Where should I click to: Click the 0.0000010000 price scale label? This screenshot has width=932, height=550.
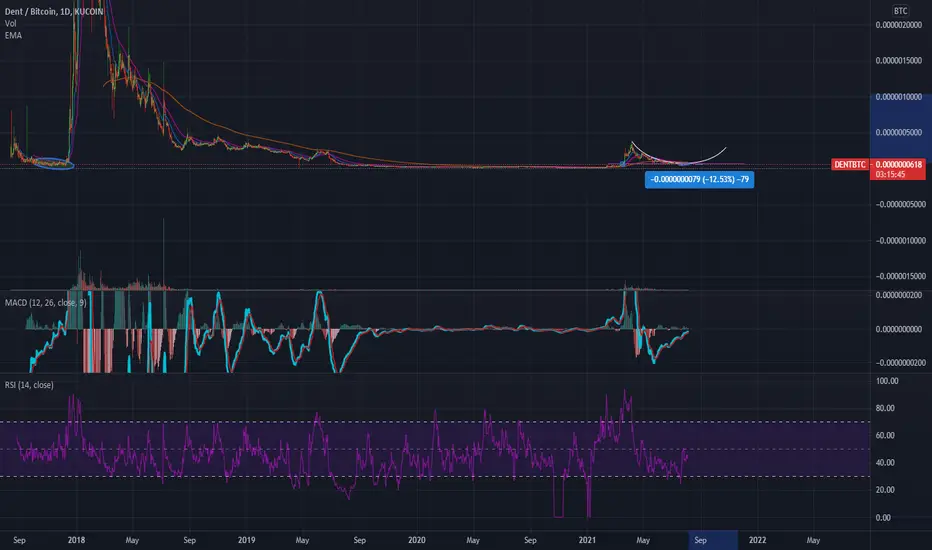click(x=899, y=97)
